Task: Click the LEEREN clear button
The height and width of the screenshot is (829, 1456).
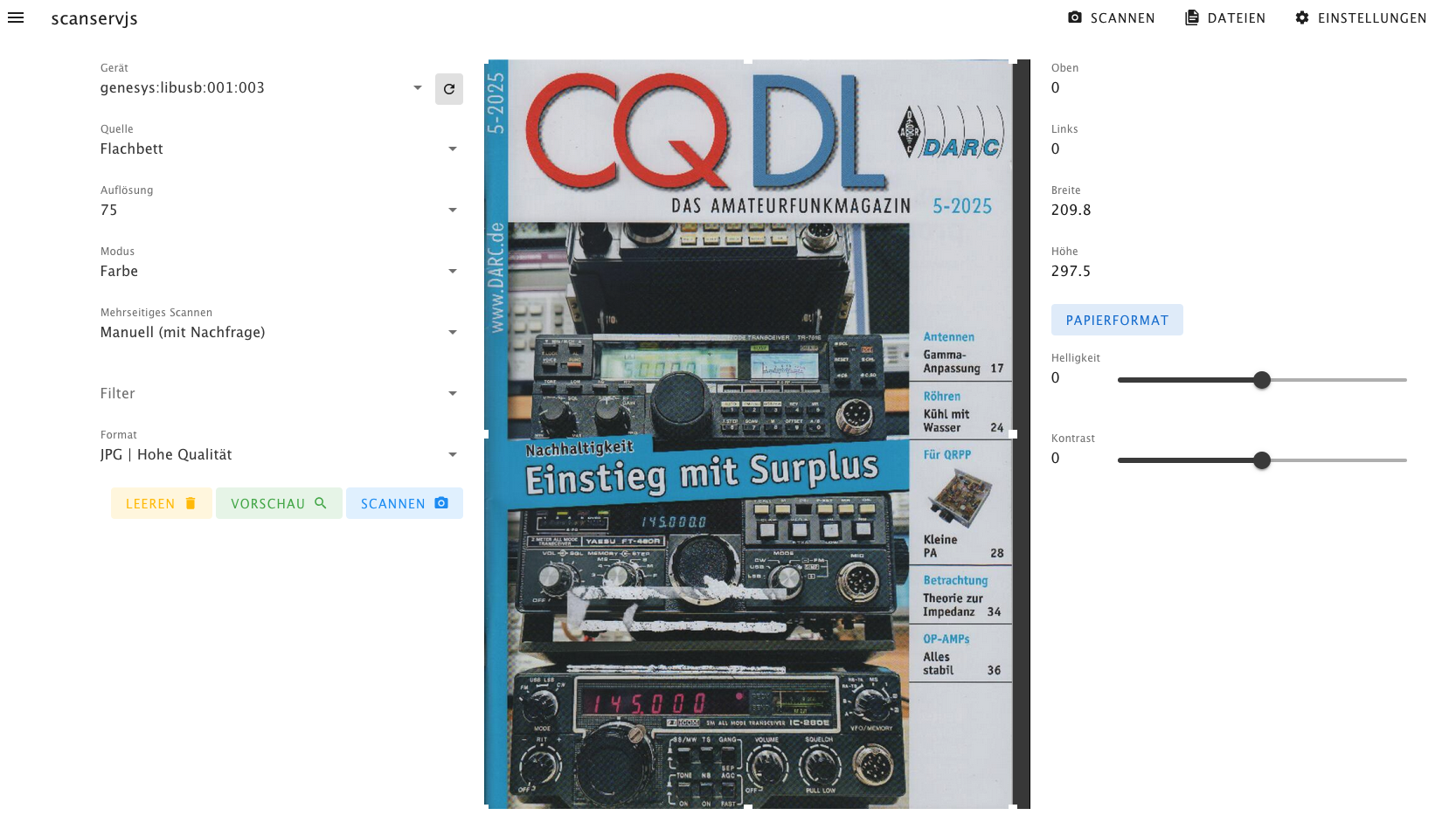Action: tap(161, 503)
